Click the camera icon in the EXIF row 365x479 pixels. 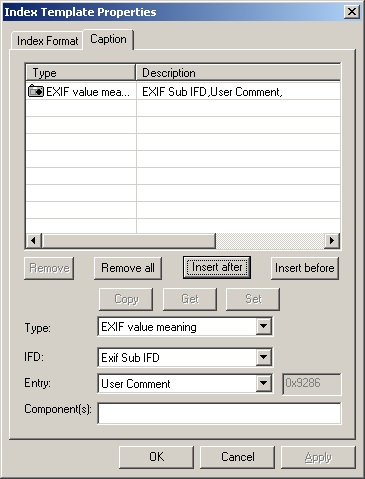(x=36, y=91)
